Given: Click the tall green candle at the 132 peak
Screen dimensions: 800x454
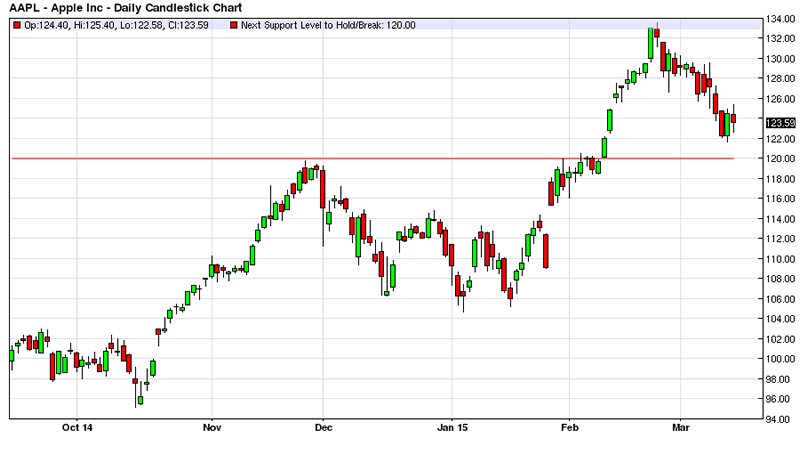Looking at the screenshot, I should (x=651, y=44).
